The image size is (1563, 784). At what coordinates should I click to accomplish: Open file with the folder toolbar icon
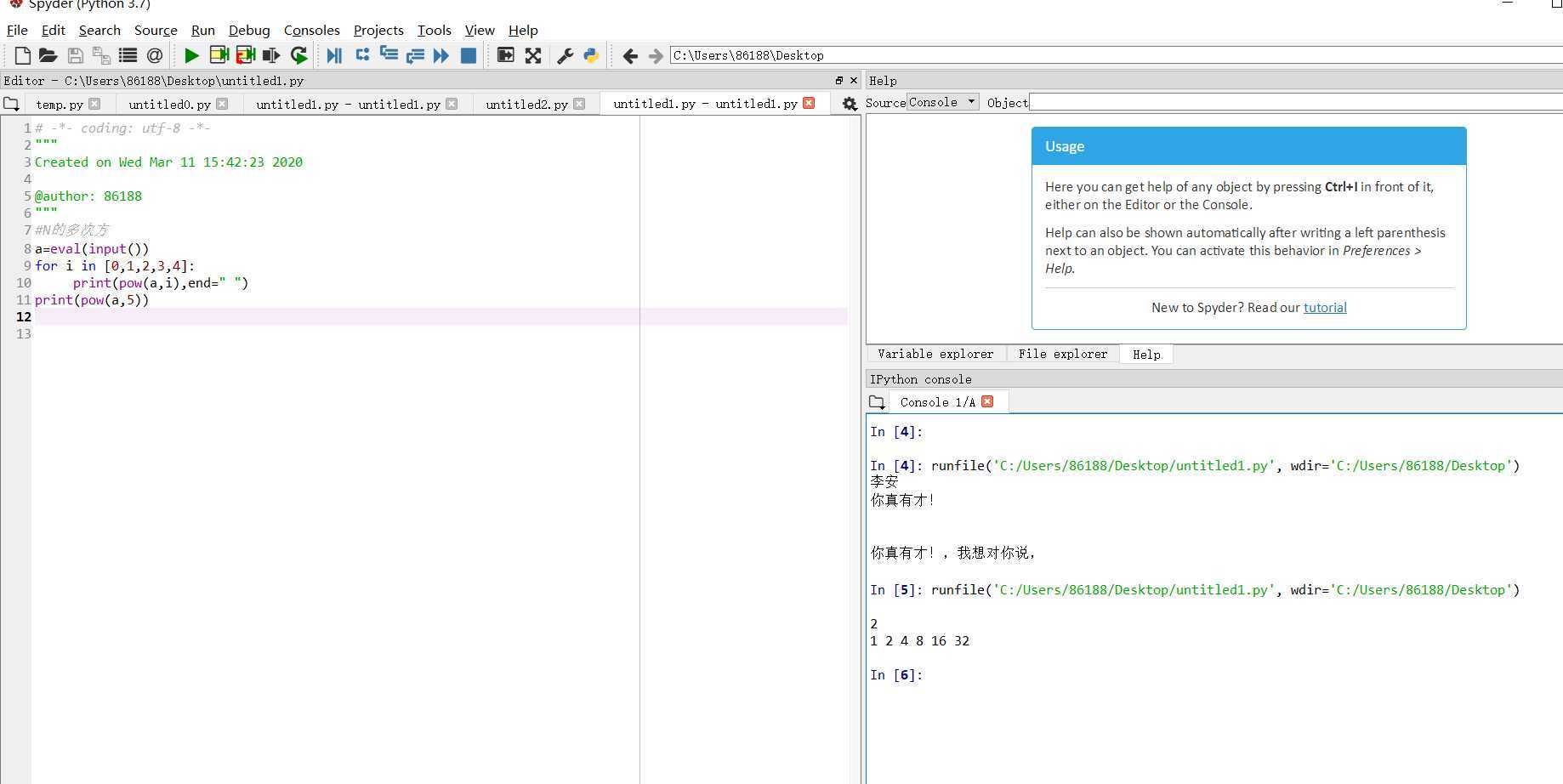coord(48,55)
